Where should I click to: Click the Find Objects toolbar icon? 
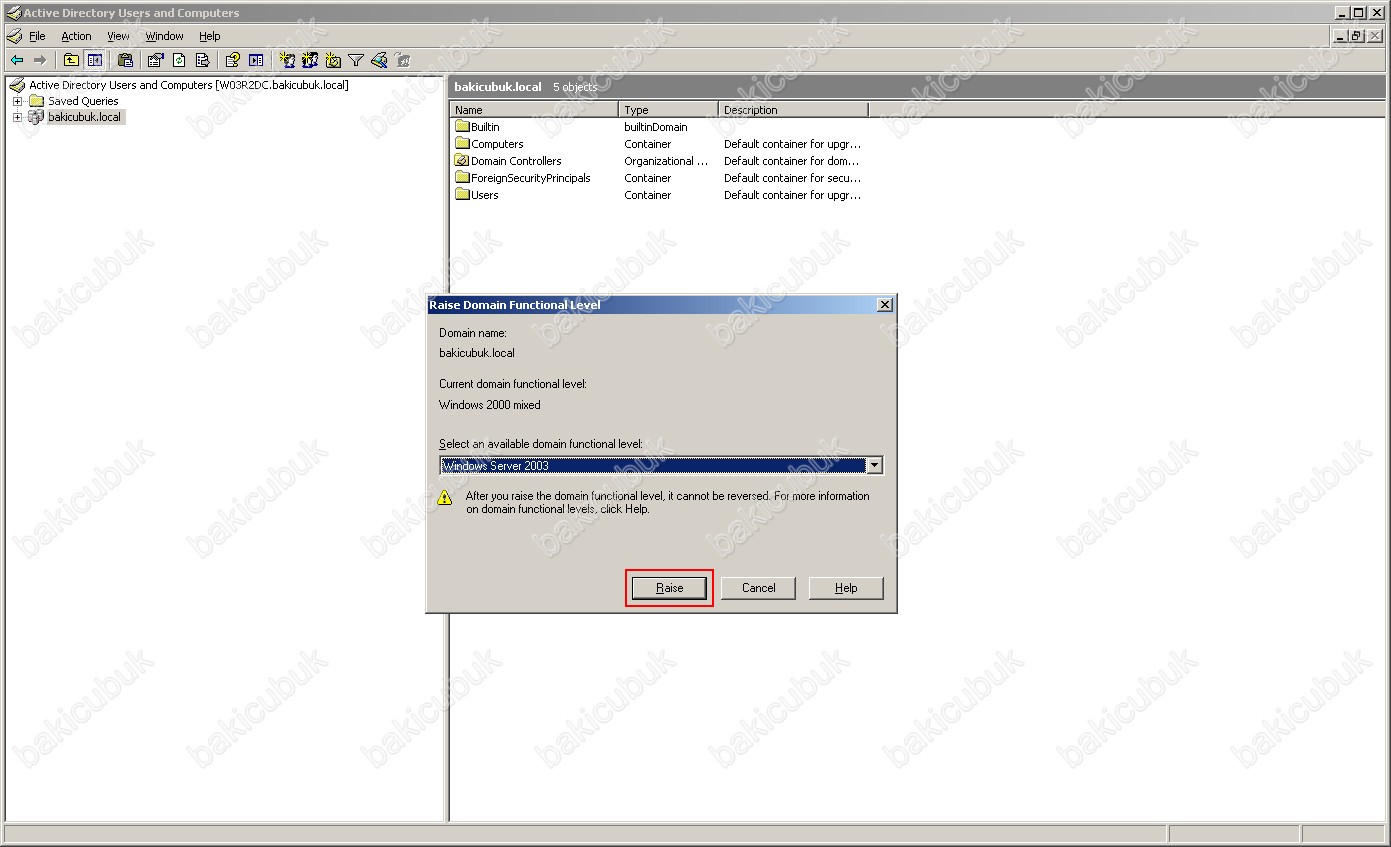(x=379, y=60)
